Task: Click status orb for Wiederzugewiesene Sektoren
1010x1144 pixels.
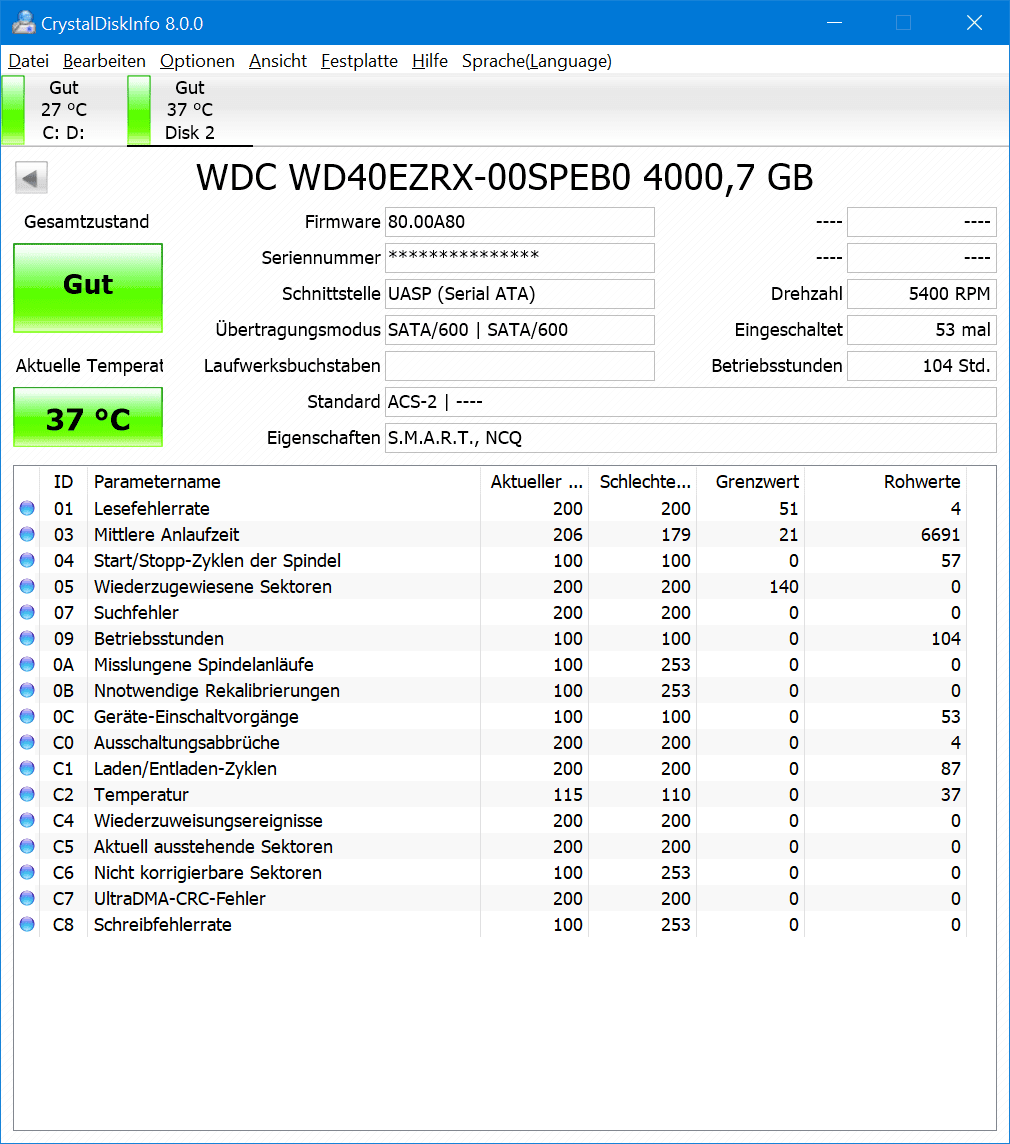Action: (27, 586)
